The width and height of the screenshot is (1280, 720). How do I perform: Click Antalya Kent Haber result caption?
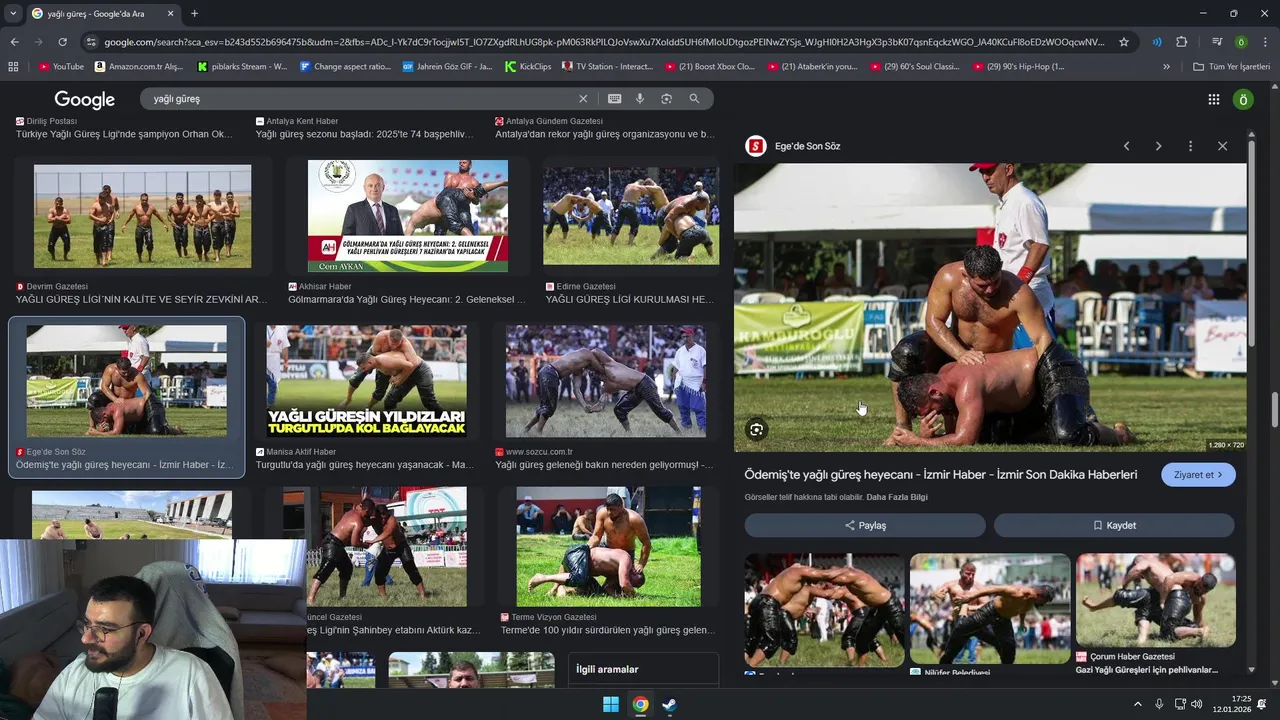click(x=365, y=134)
